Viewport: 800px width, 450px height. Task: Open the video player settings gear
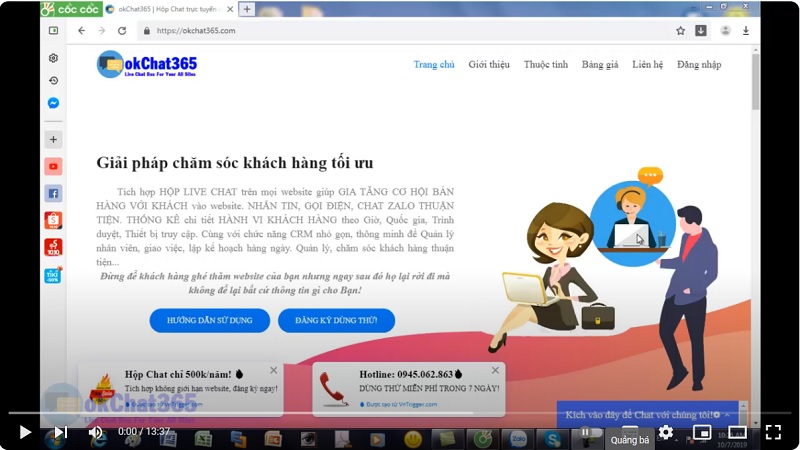coord(665,432)
